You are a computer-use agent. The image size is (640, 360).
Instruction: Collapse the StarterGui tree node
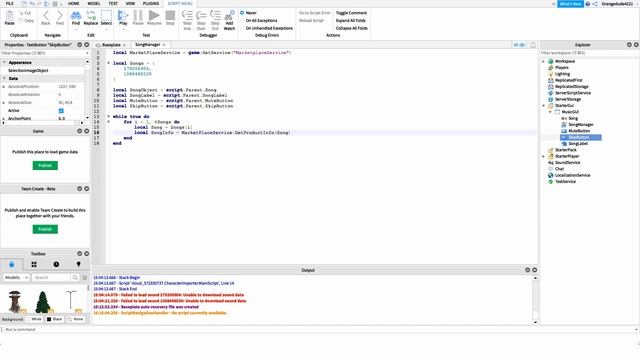coord(543,106)
